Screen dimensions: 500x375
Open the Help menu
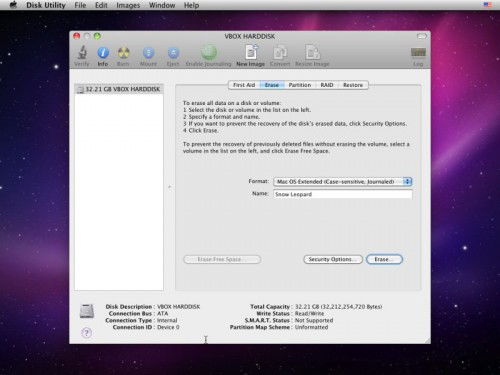click(191, 5)
